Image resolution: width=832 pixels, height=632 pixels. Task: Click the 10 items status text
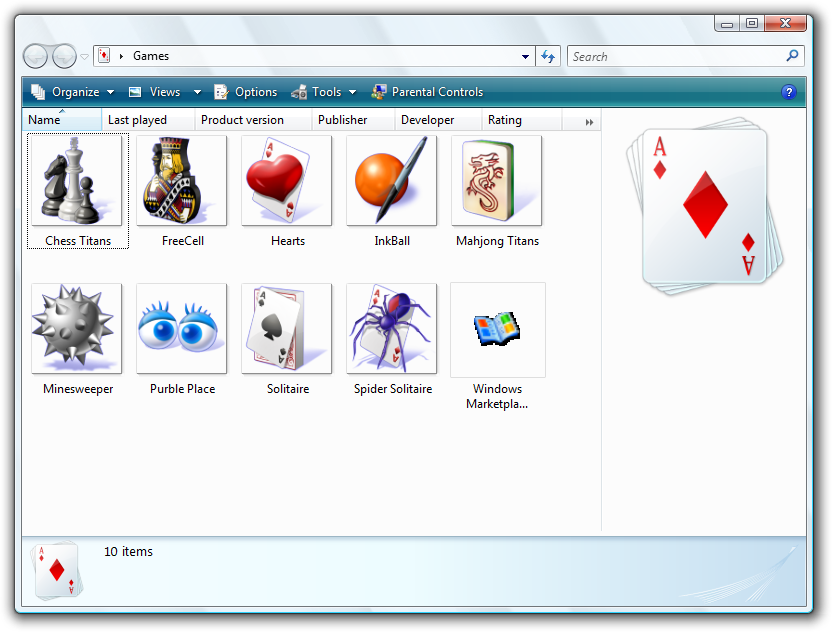[x=128, y=552]
